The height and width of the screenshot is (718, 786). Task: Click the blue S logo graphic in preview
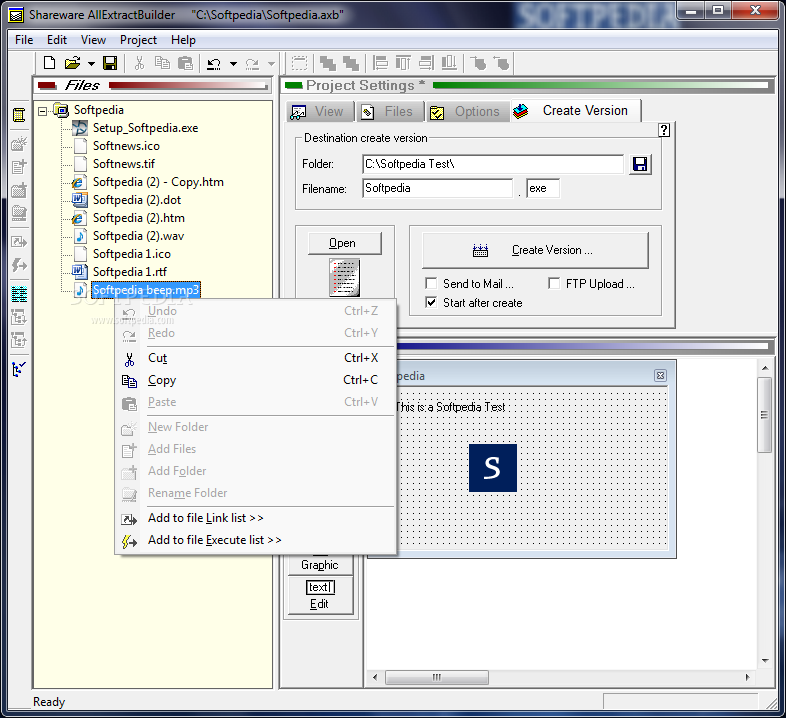coord(493,468)
